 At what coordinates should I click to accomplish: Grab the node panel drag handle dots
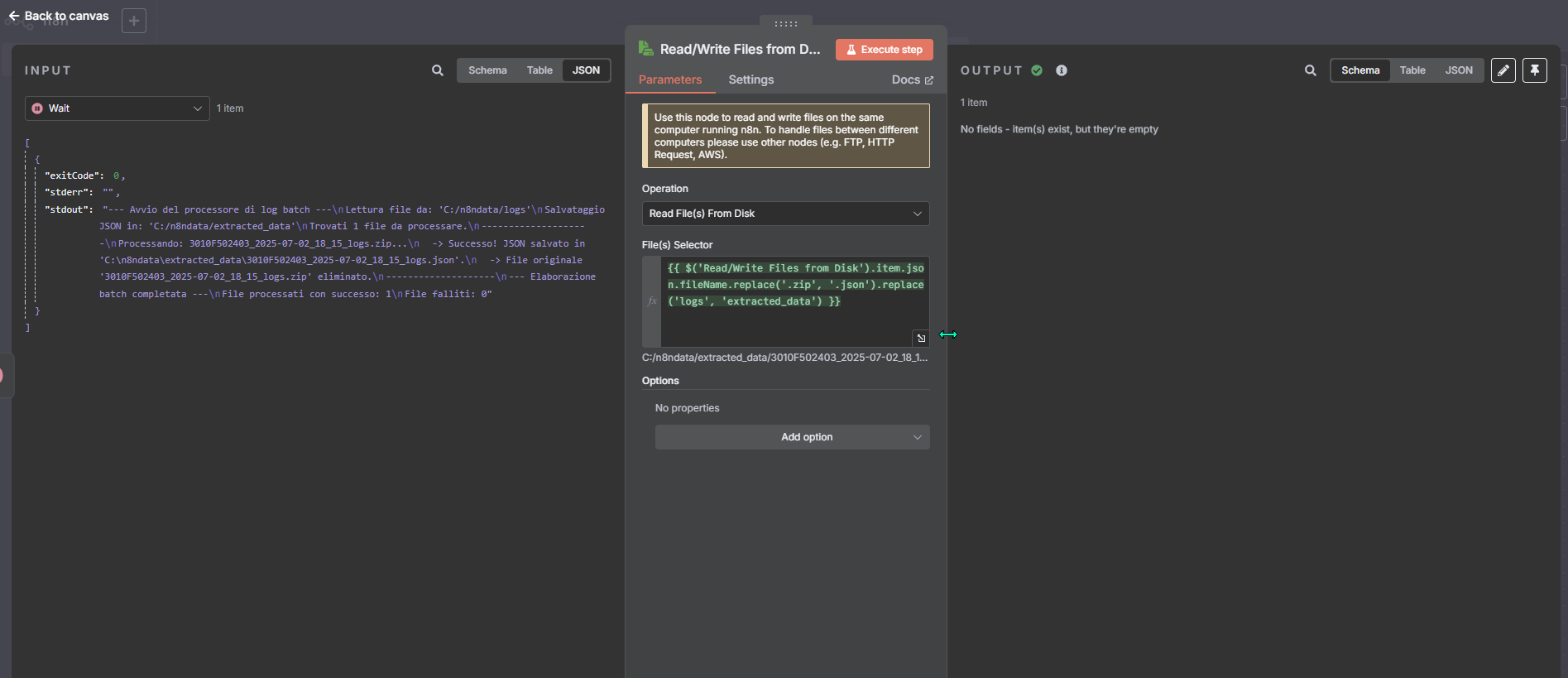pos(786,23)
